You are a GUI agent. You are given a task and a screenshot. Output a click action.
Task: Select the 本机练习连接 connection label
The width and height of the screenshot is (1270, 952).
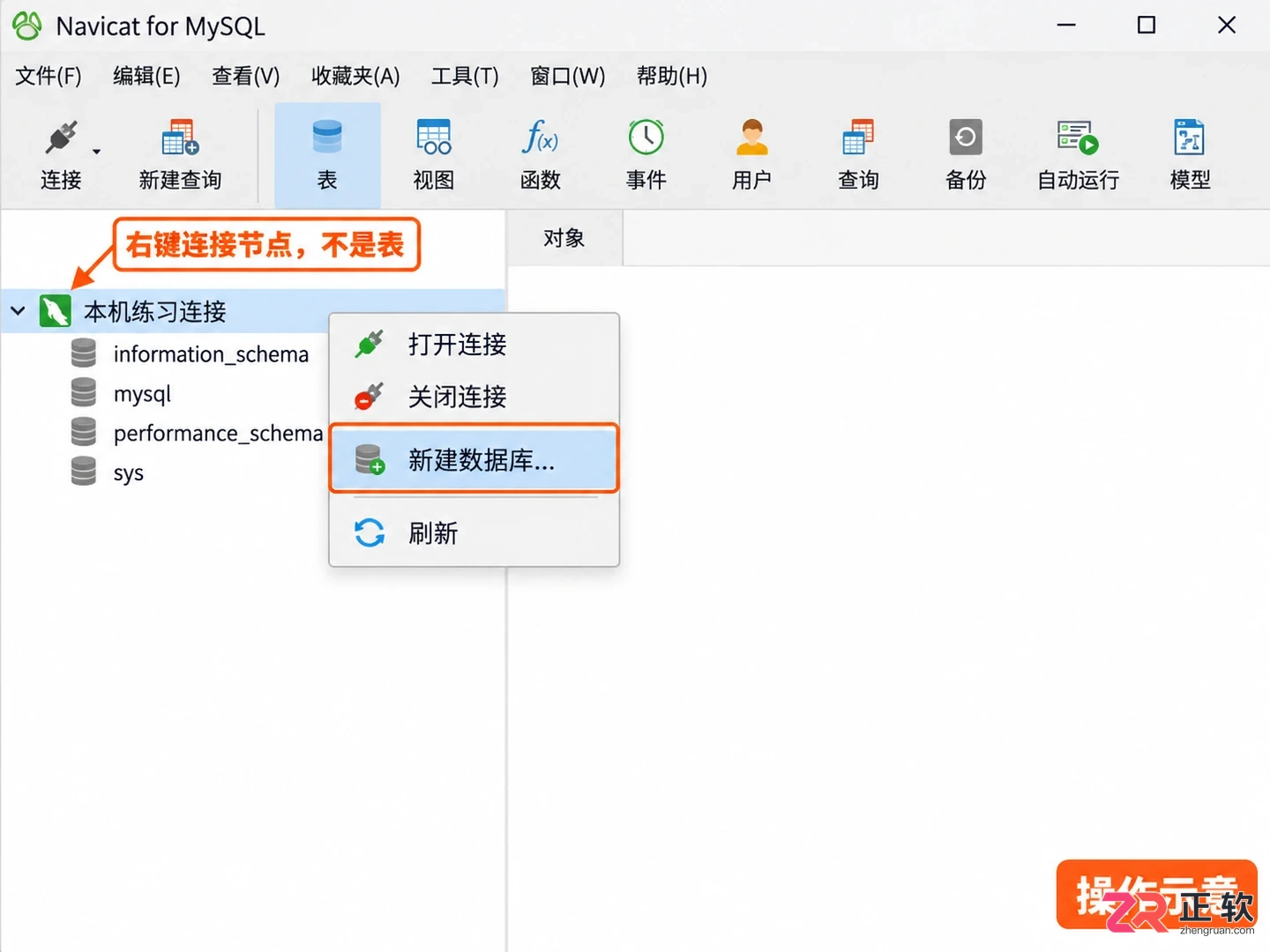[x=155, y=311]
